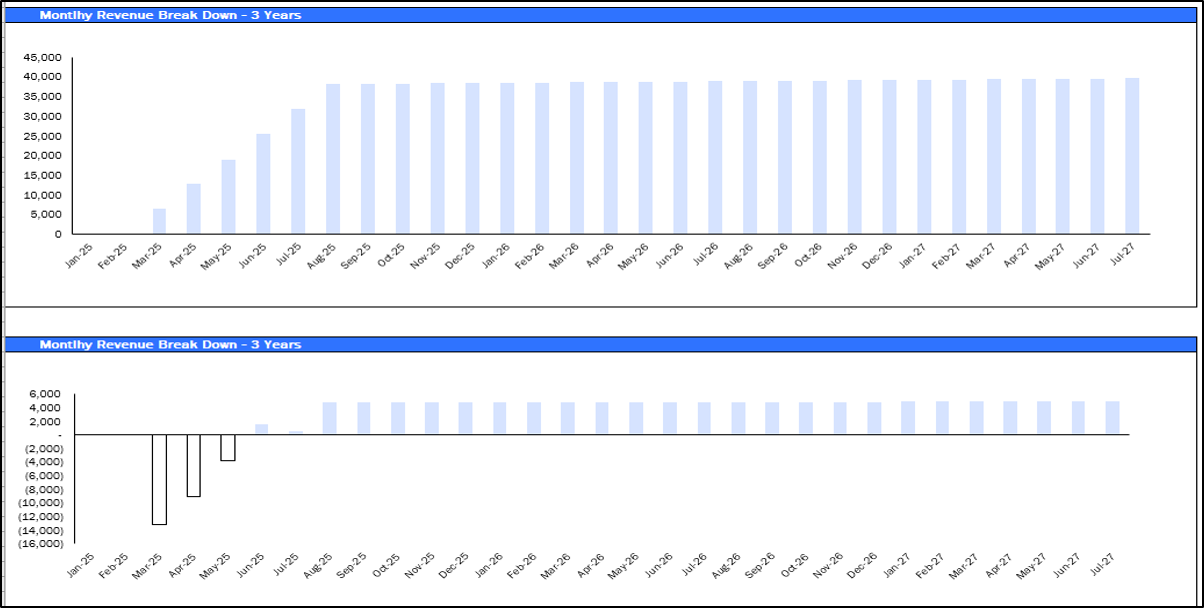This screenshot has width=1204, height=608.
Task: Select the negative May-25 bar in bottom chart
Action: point(228,447)
